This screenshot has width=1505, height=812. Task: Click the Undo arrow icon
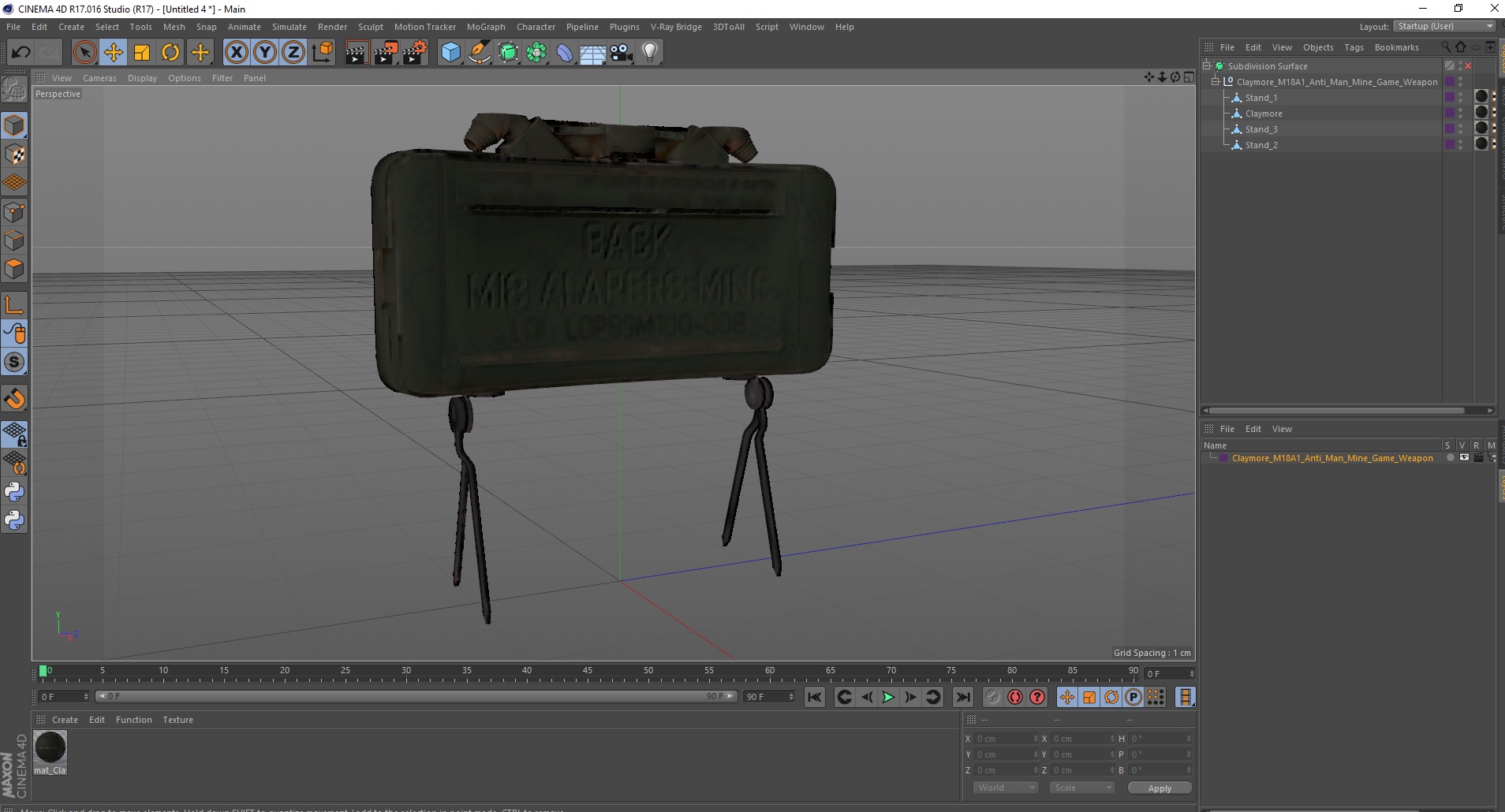point(21,53)
